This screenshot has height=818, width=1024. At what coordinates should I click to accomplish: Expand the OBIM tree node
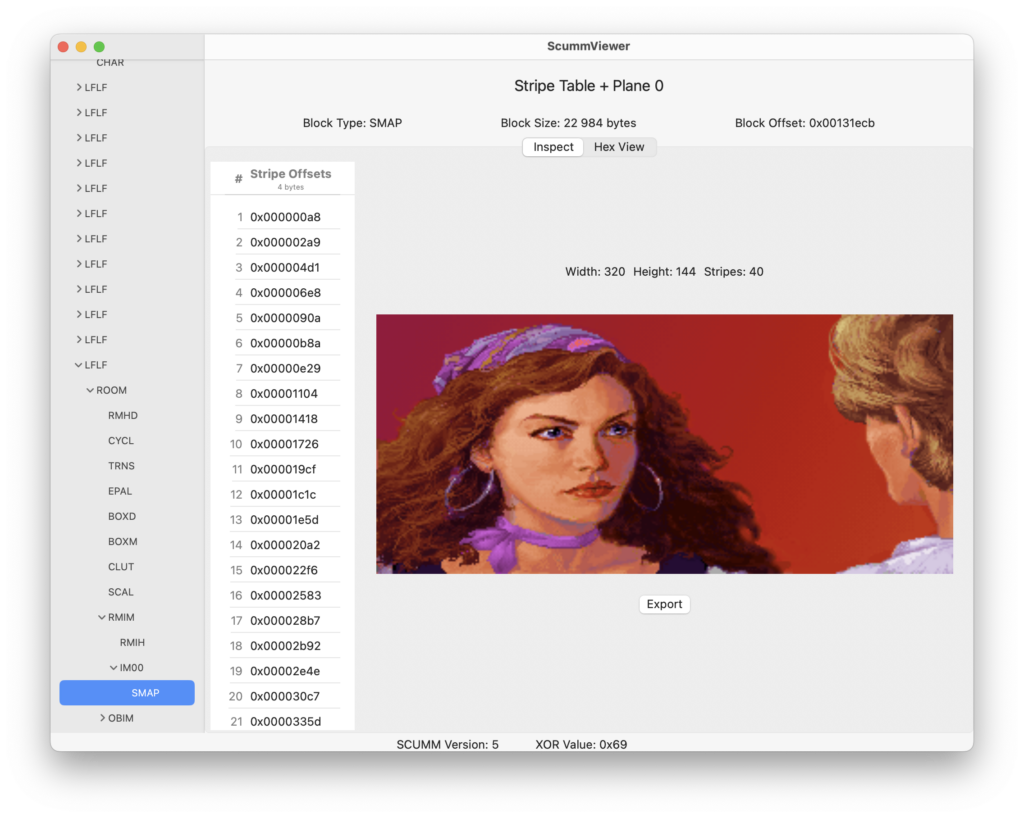(102, 718)
